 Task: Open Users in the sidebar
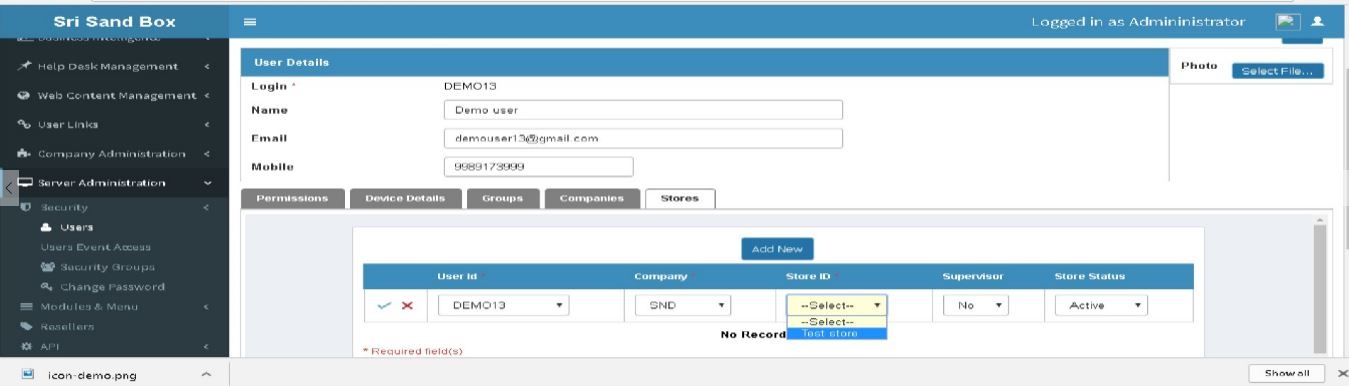click(78, 227)
